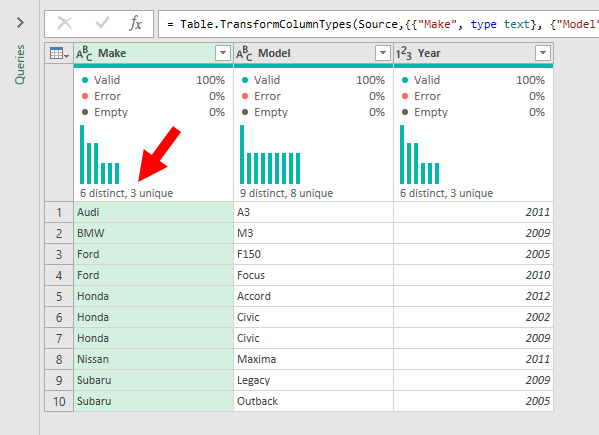The image size is (599, 435).
Task: Select the 2012 year cell
Action: point(473,296)
